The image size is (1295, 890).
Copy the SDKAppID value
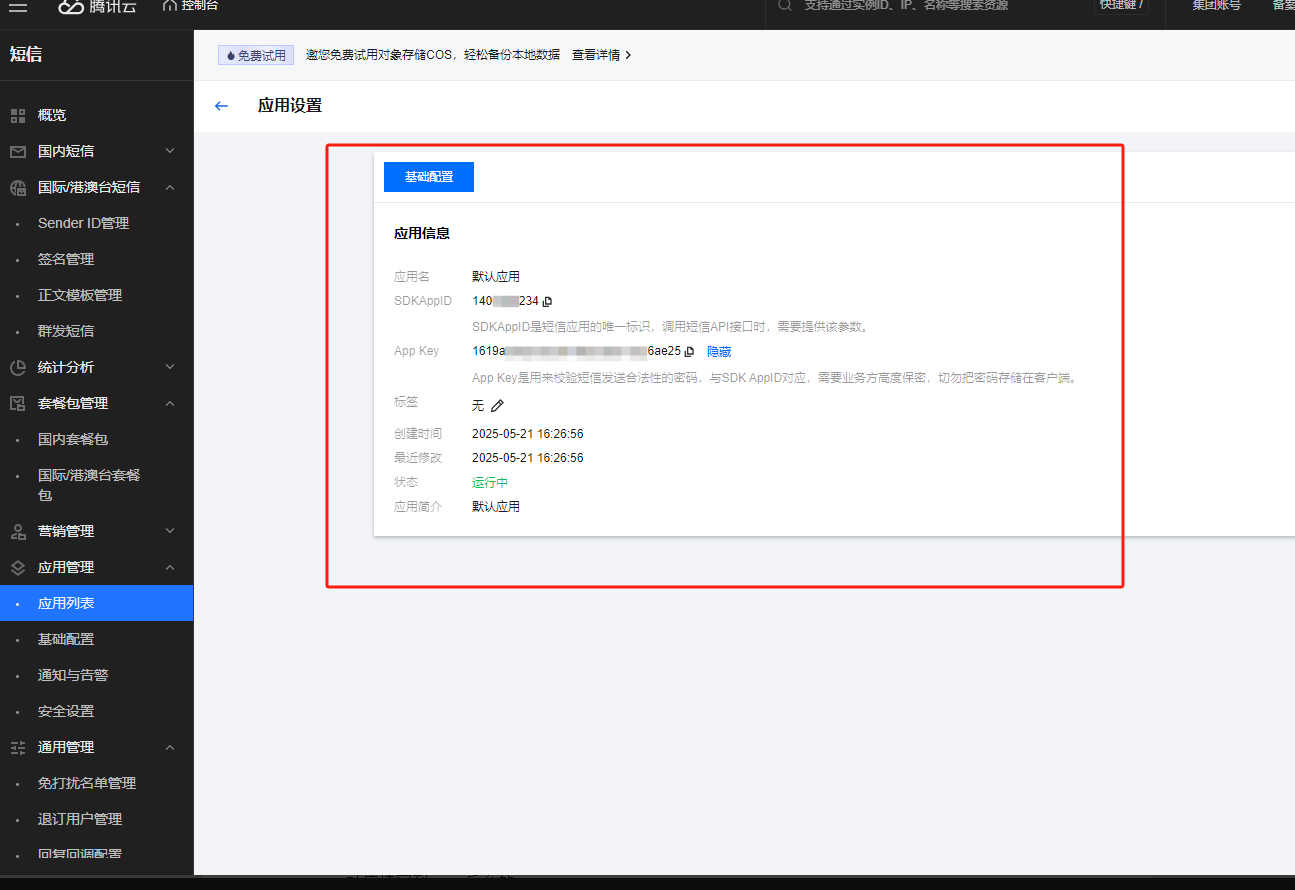tap(547, 301)
